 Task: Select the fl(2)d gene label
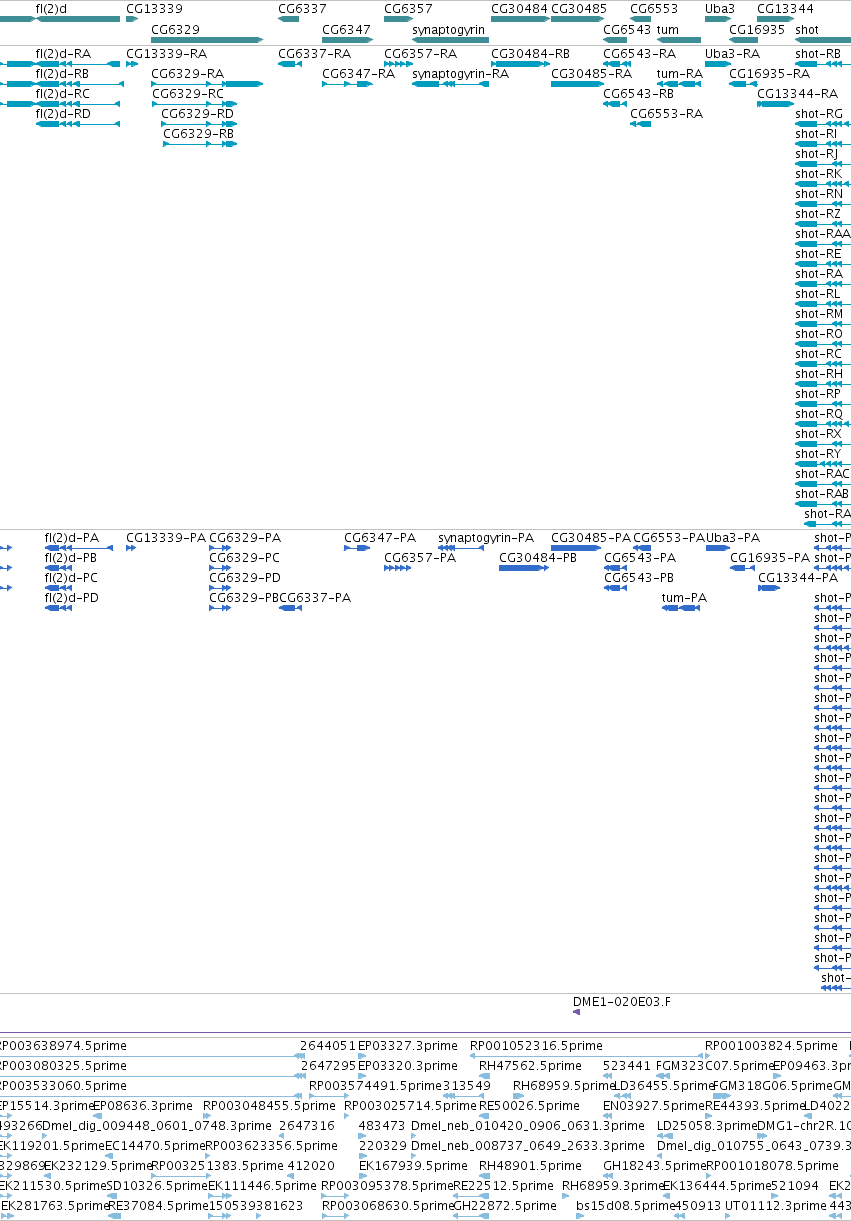tap(52, 9)
